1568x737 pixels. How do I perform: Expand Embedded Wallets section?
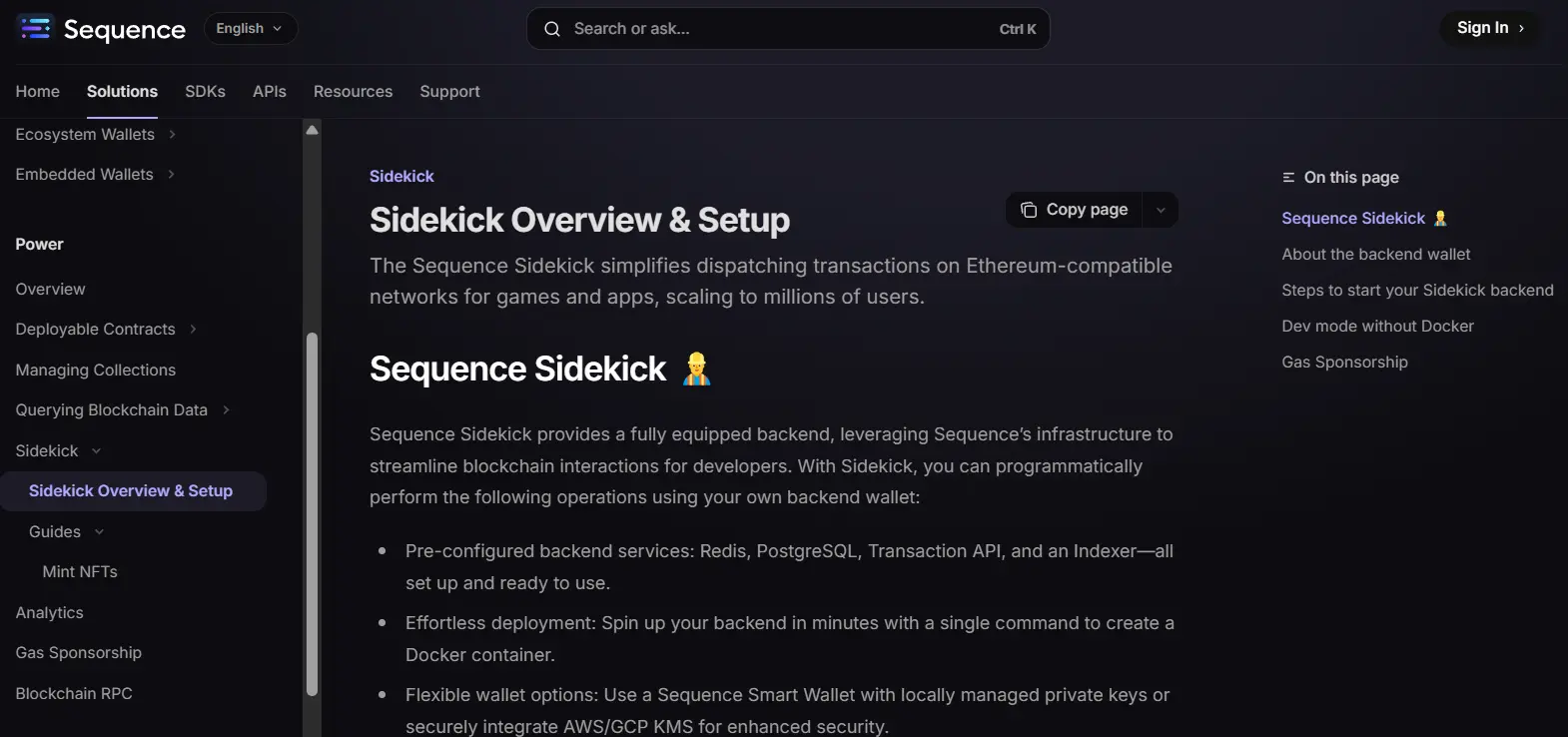point(171,174)
